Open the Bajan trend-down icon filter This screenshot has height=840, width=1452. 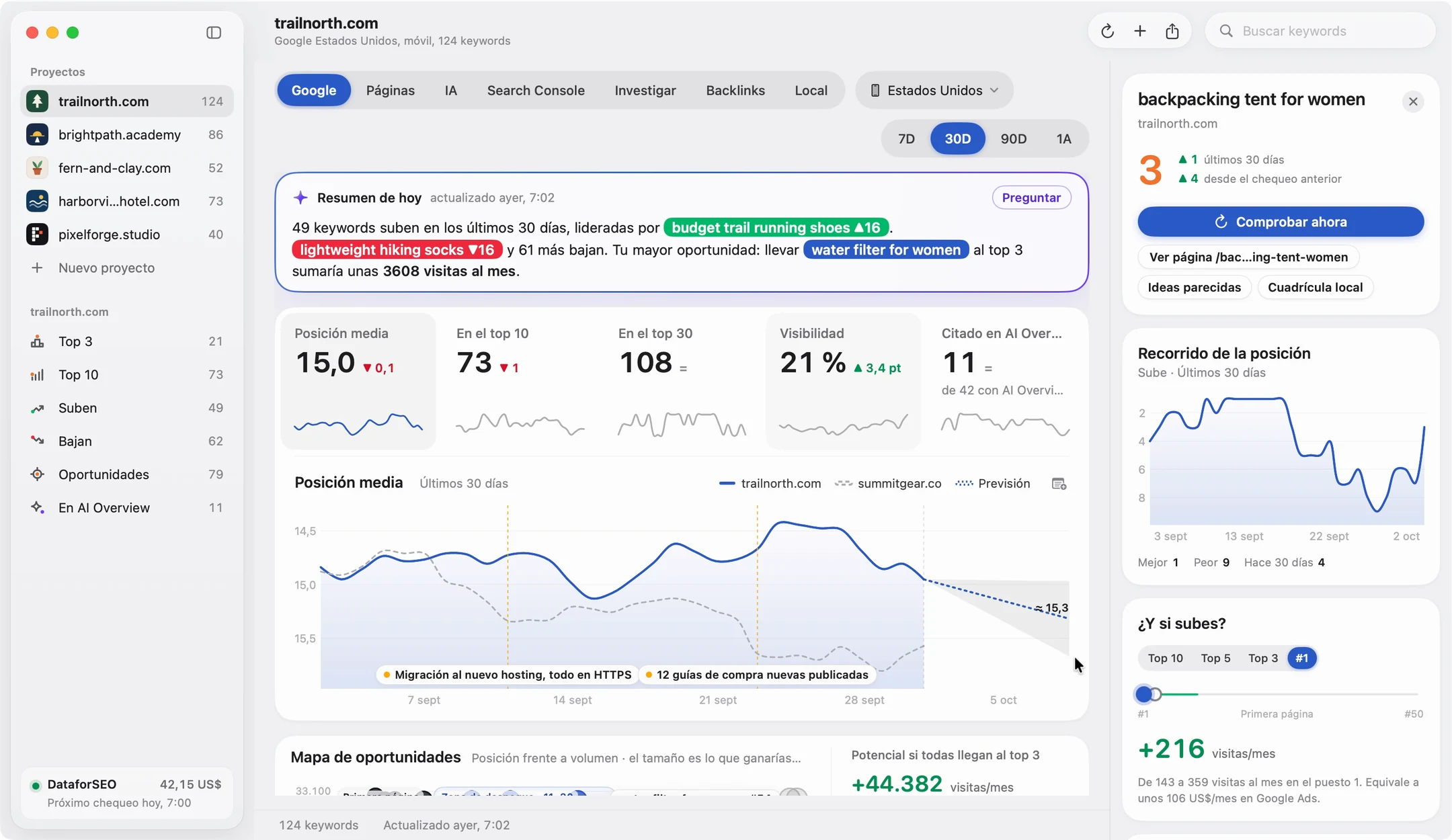click(x=37, y=441)
